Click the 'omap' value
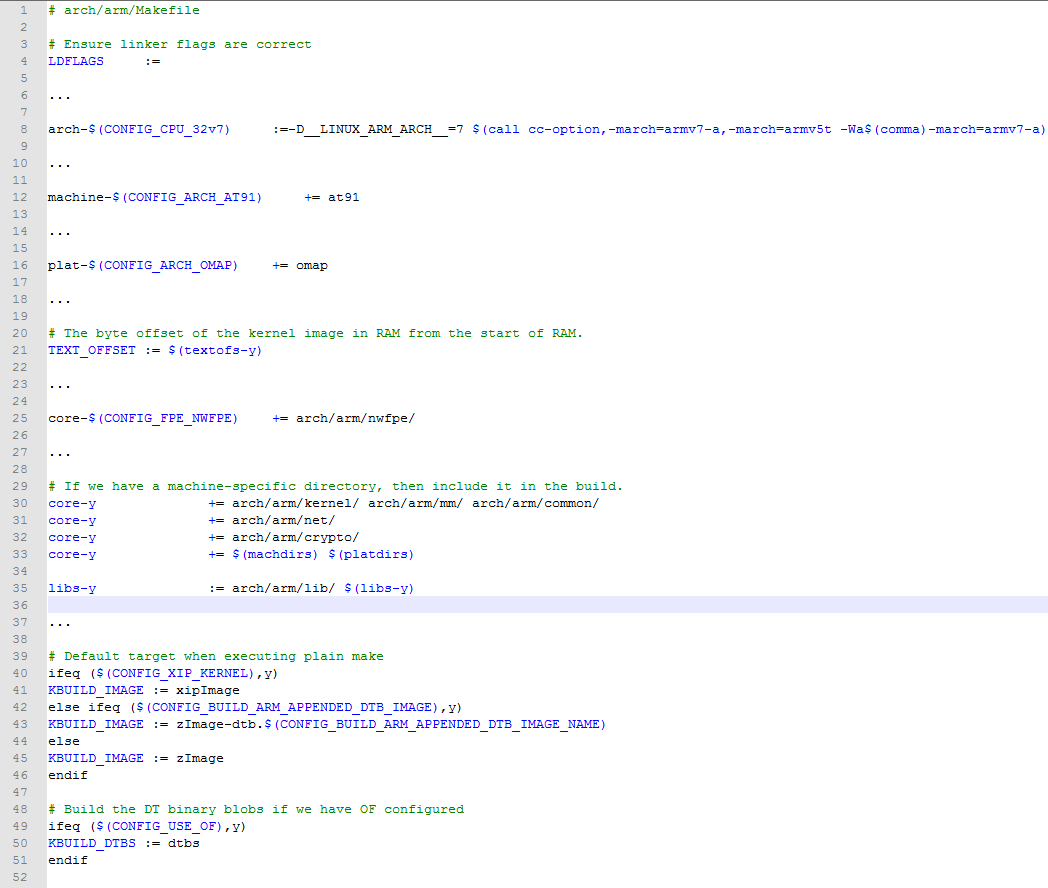Viewport: 1048px width, 888px height. tap(312, 265)
